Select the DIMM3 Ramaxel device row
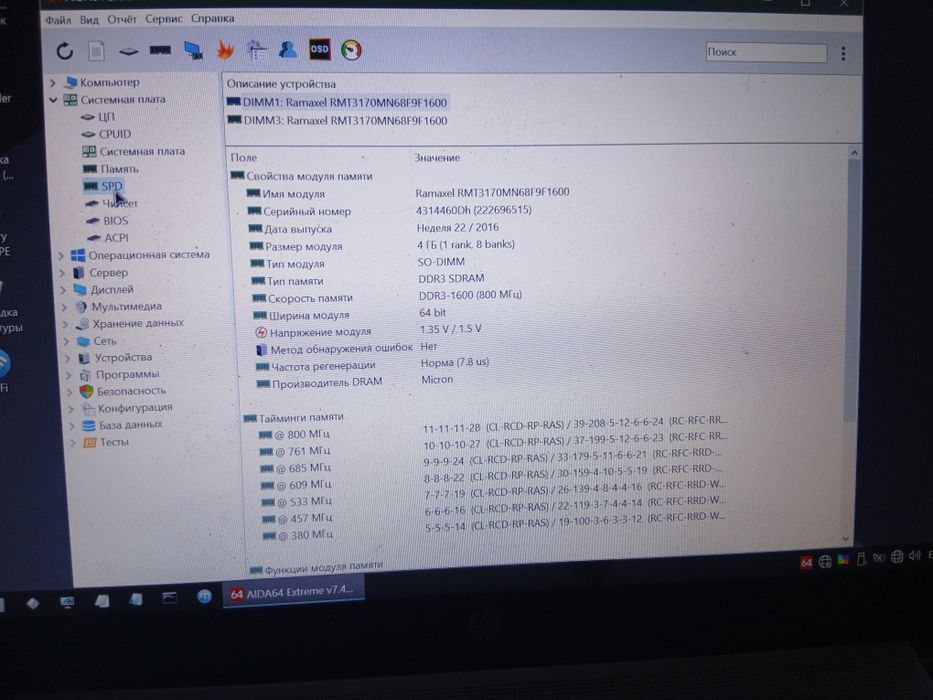This screenshot has height=700, width=933. point(337,121)
